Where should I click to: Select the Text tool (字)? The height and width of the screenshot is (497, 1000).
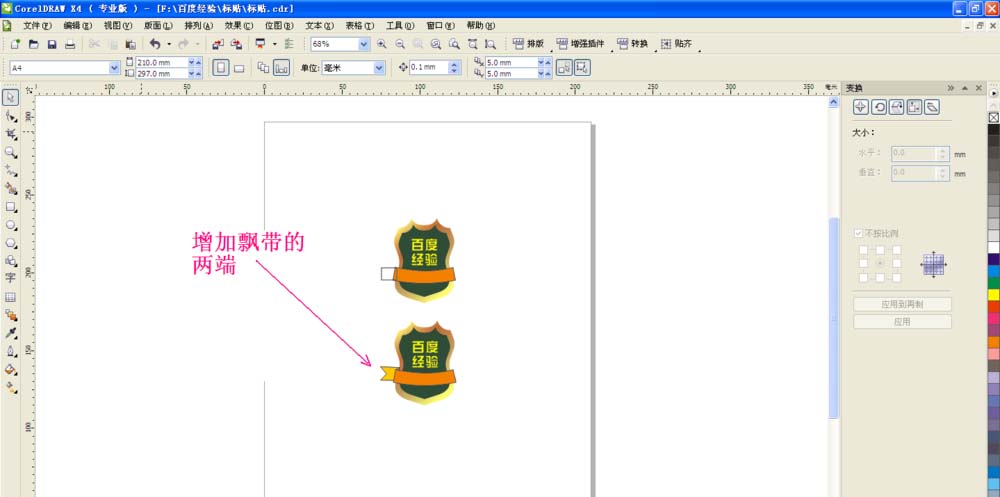point(11,278)
